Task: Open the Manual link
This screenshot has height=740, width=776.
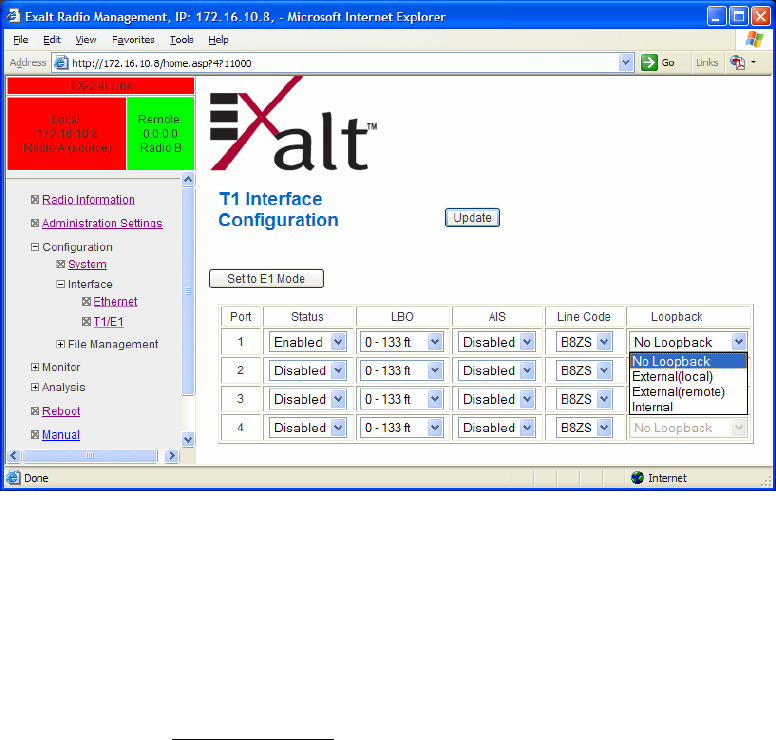Action: [x=61, y=435]
